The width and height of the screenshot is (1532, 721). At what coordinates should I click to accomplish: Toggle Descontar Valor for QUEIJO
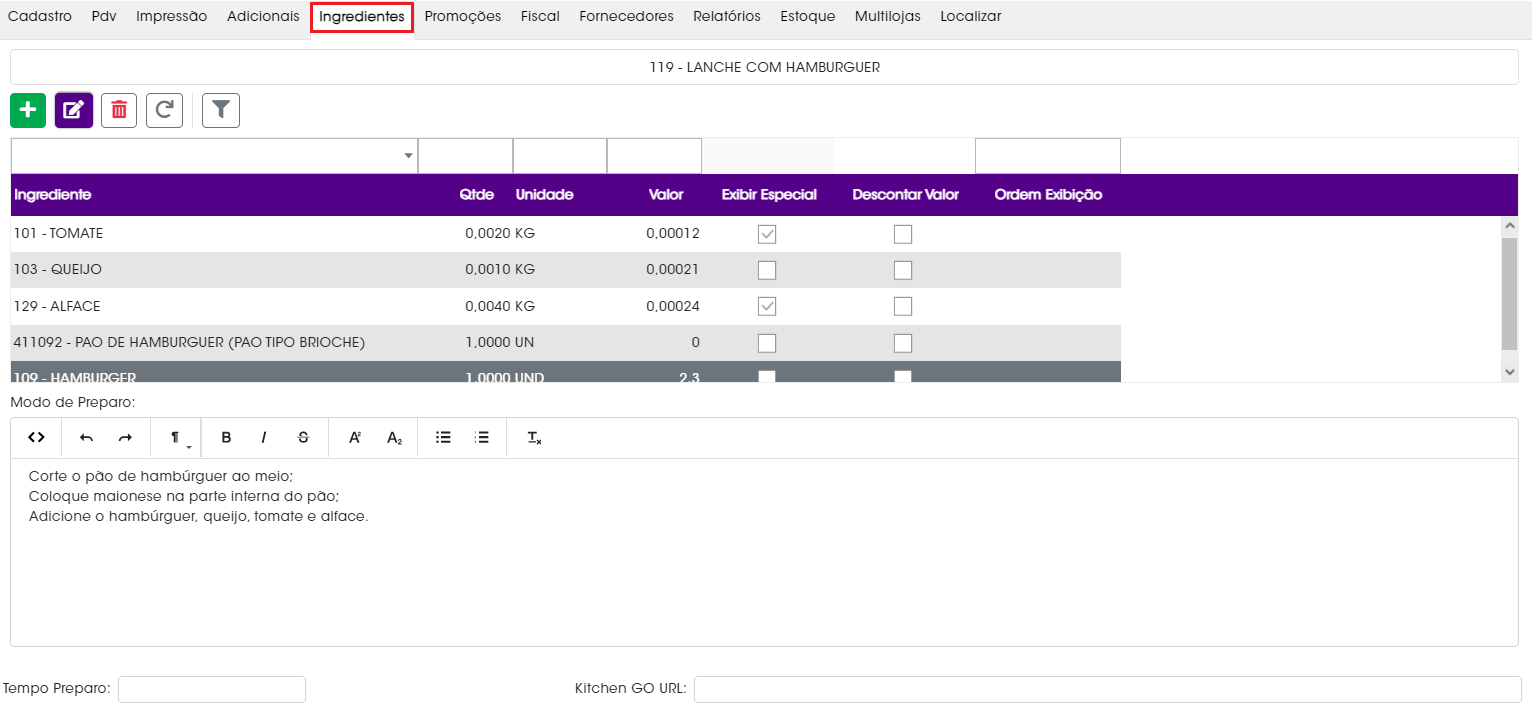coord(903,270)
